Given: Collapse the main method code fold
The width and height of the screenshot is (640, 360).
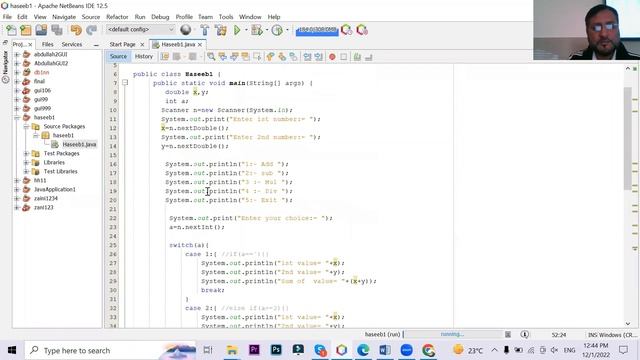Looking at the screenshot, I should [x=125, y=83].
